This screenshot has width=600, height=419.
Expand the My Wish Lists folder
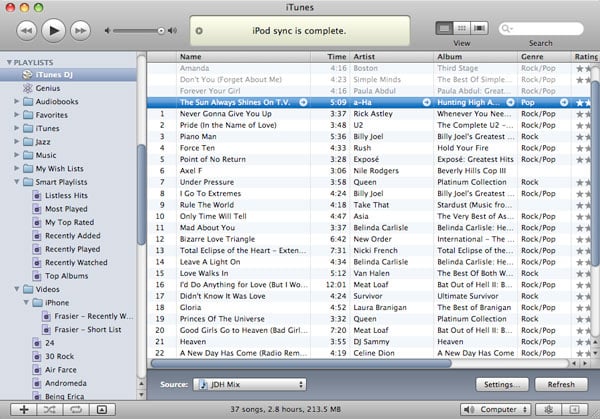pos(16,168)
